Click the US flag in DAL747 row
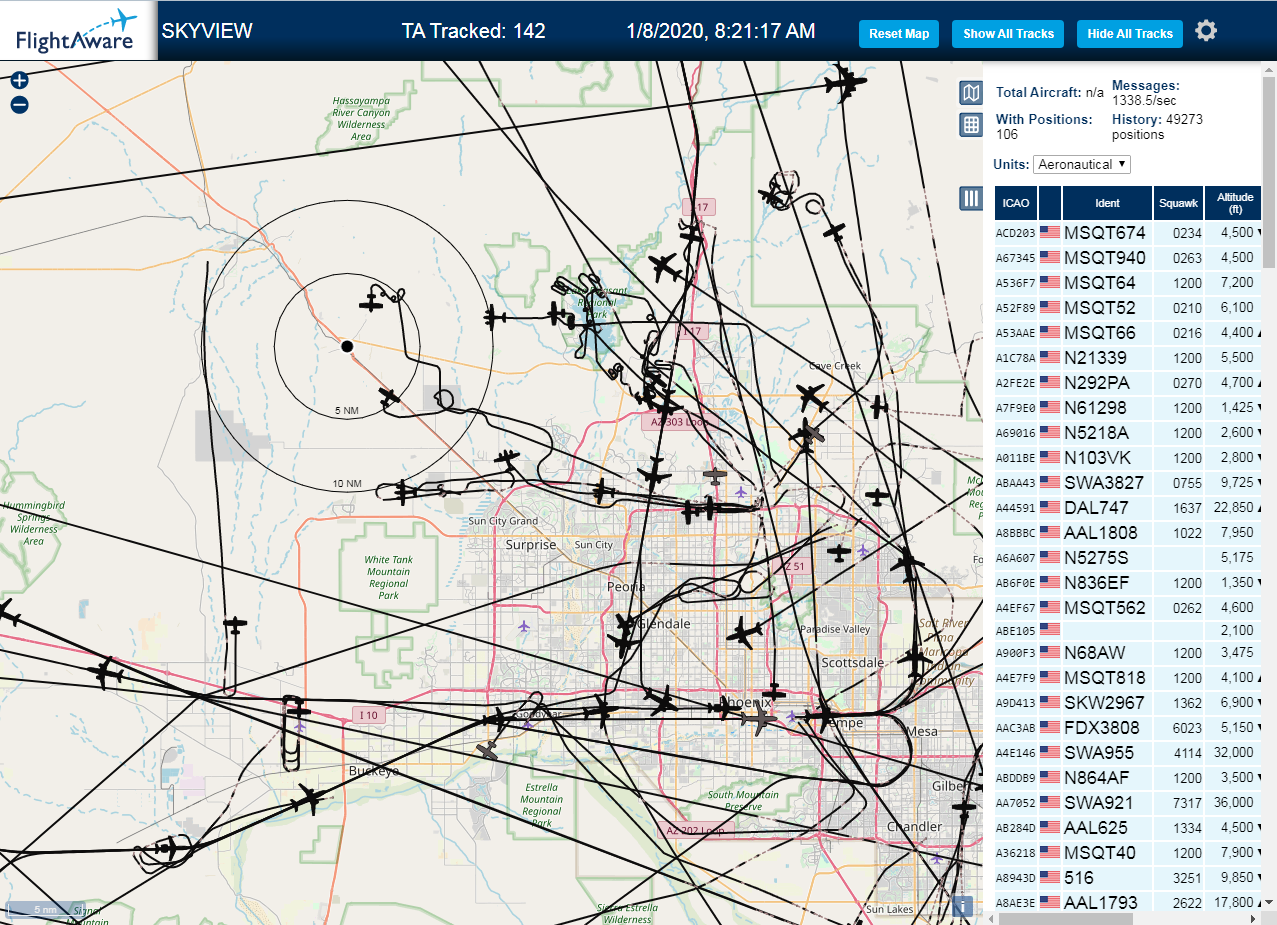This screenshot has width=1277, height=925. pos(1050,507)
